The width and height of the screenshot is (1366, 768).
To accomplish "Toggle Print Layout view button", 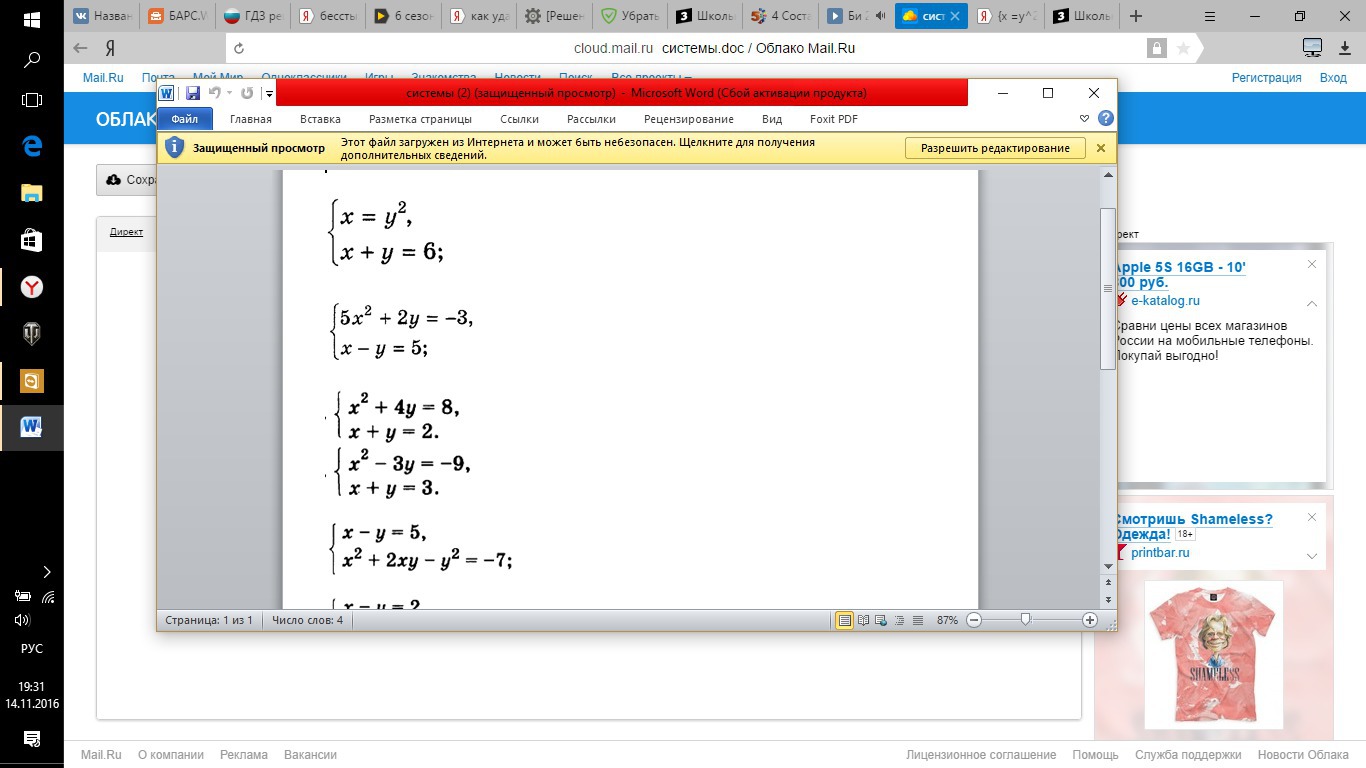I will [x=845, y=620].
